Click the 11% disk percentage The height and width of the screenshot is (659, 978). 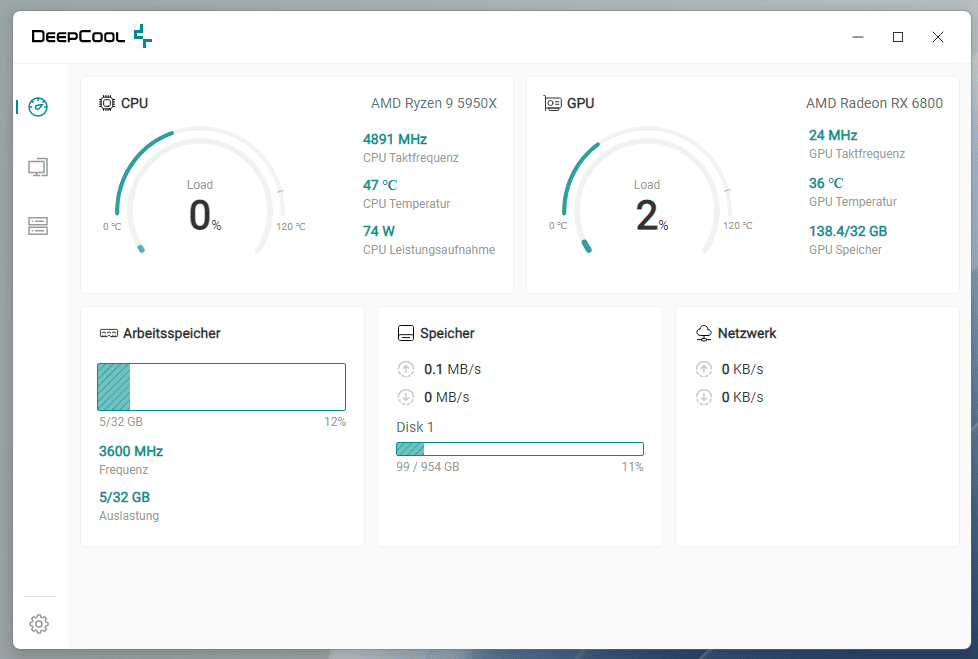[632, 467]
